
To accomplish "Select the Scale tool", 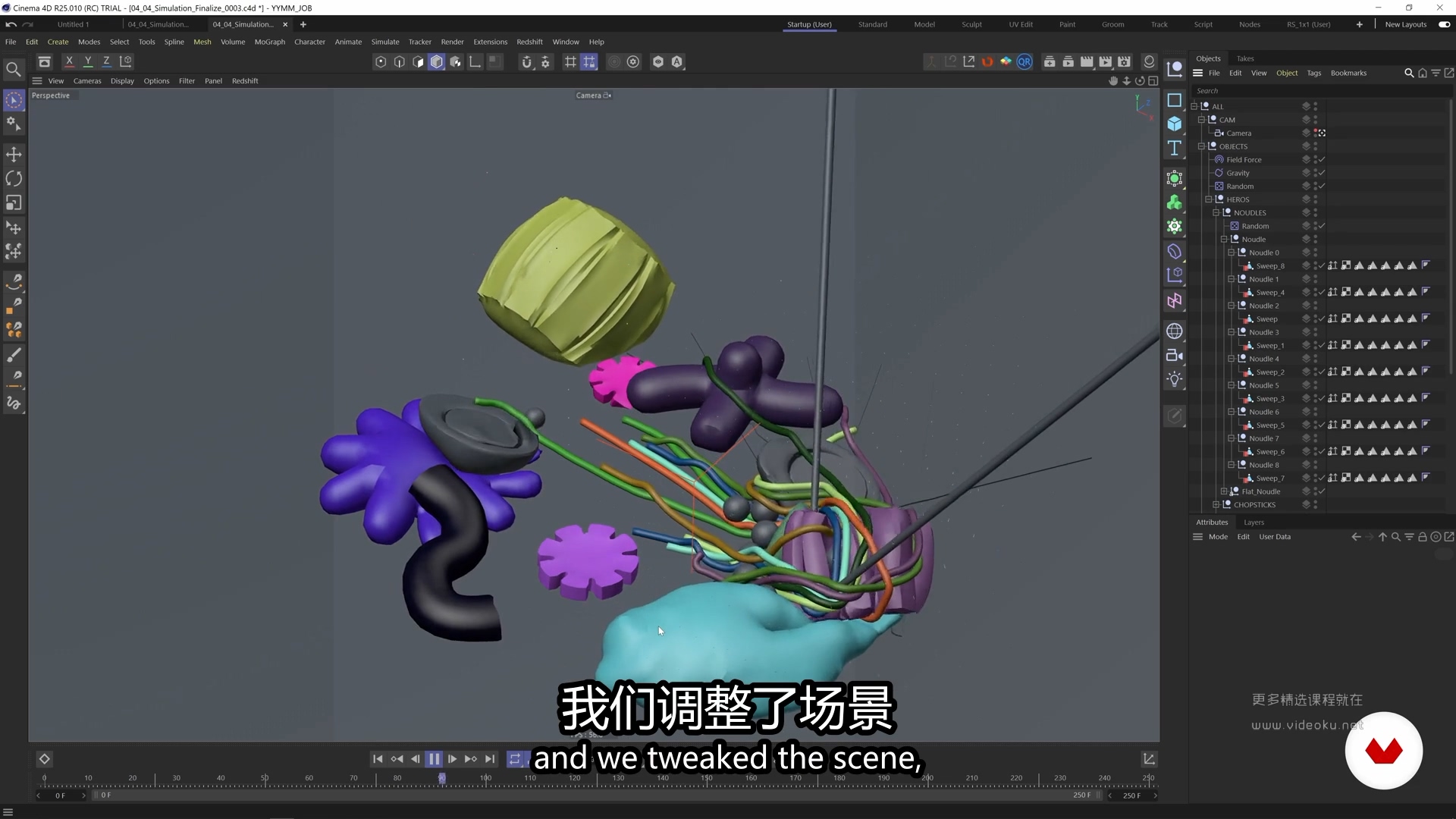I will [14, 202].
